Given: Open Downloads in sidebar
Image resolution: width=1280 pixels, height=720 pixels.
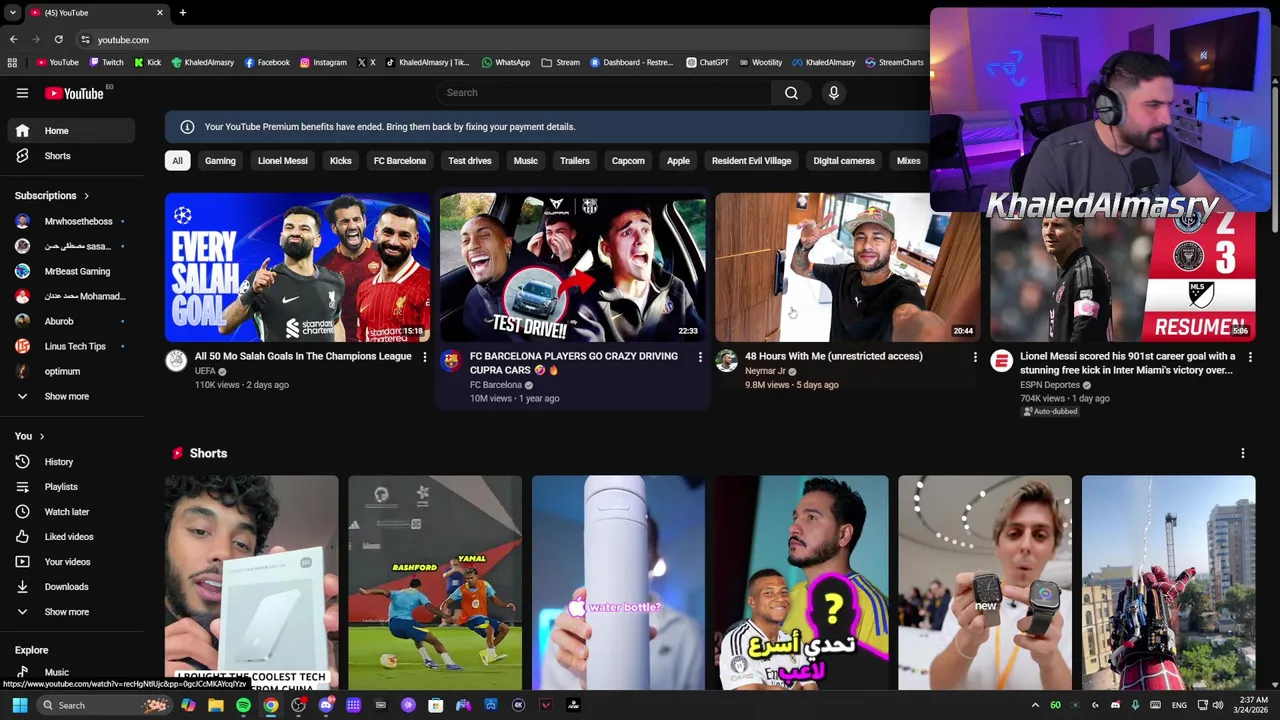Looking at the screenshot, I should click(x=71, y=587).
